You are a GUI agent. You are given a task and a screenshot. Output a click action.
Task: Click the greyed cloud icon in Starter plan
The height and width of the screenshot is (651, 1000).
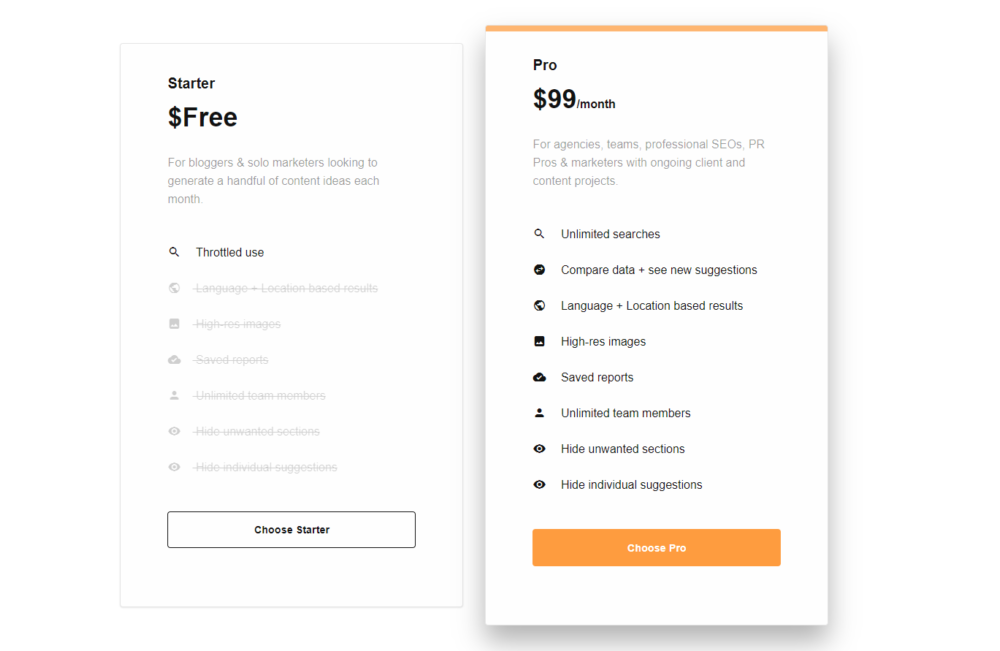174,360
